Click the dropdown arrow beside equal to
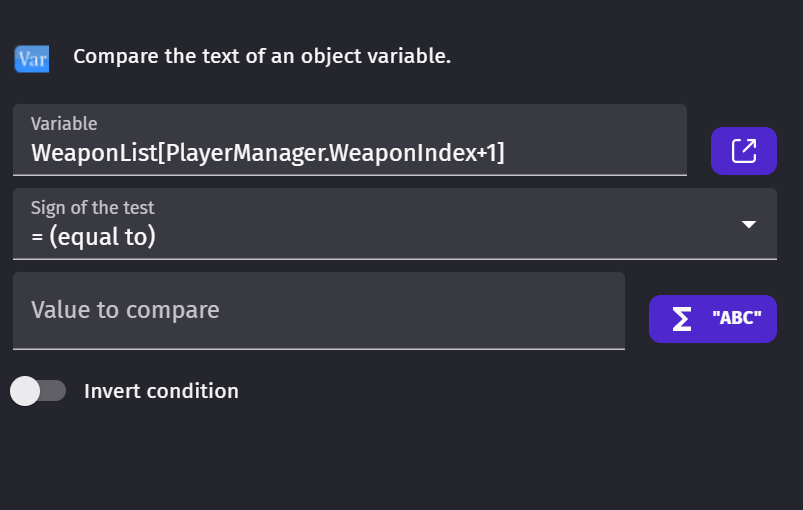The height and width of the screenshot is (510, 803). coord(749,224)
